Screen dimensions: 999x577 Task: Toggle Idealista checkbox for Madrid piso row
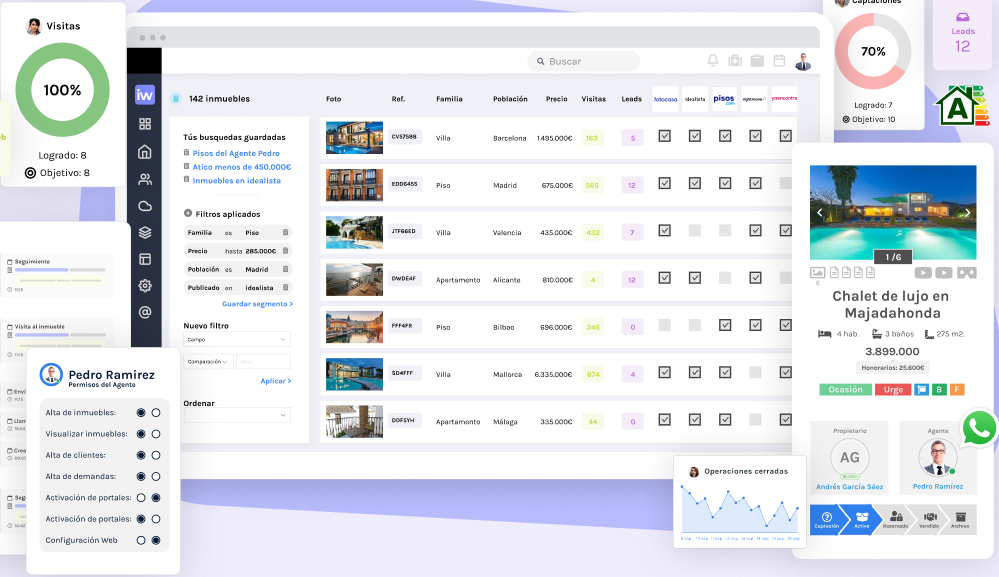click(x=694, y=184)
